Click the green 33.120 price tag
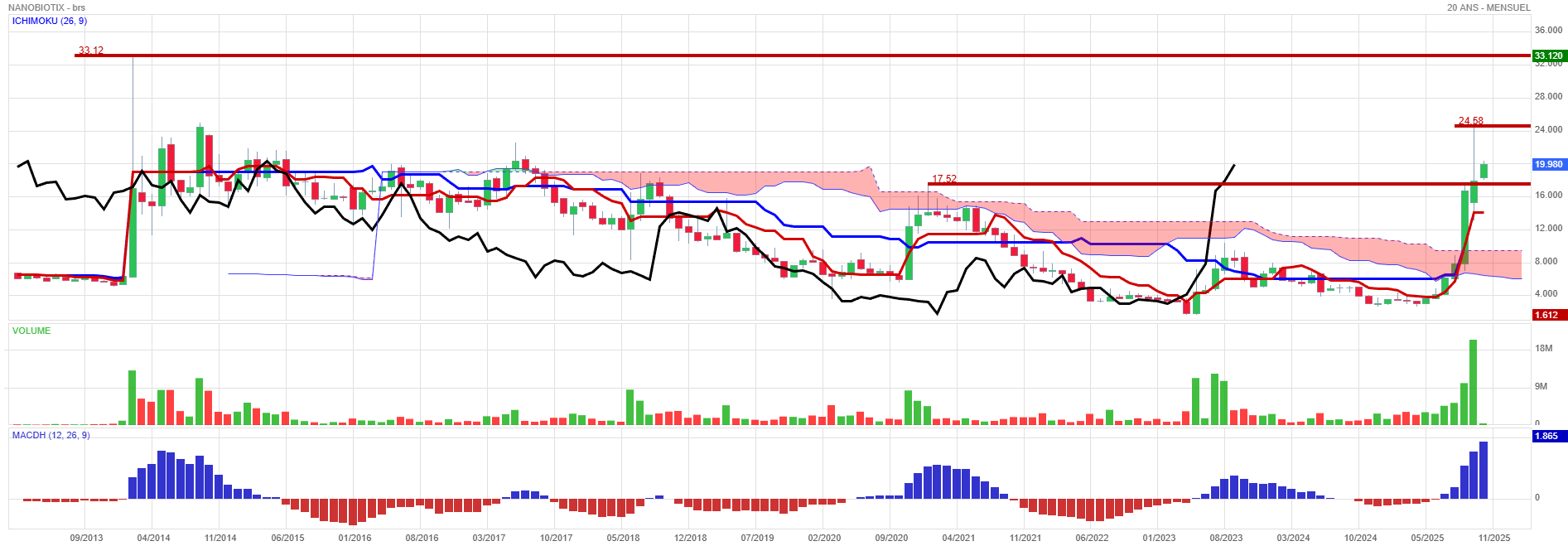The width and height of the screenshot is (1568, 546). [1549, 56]
